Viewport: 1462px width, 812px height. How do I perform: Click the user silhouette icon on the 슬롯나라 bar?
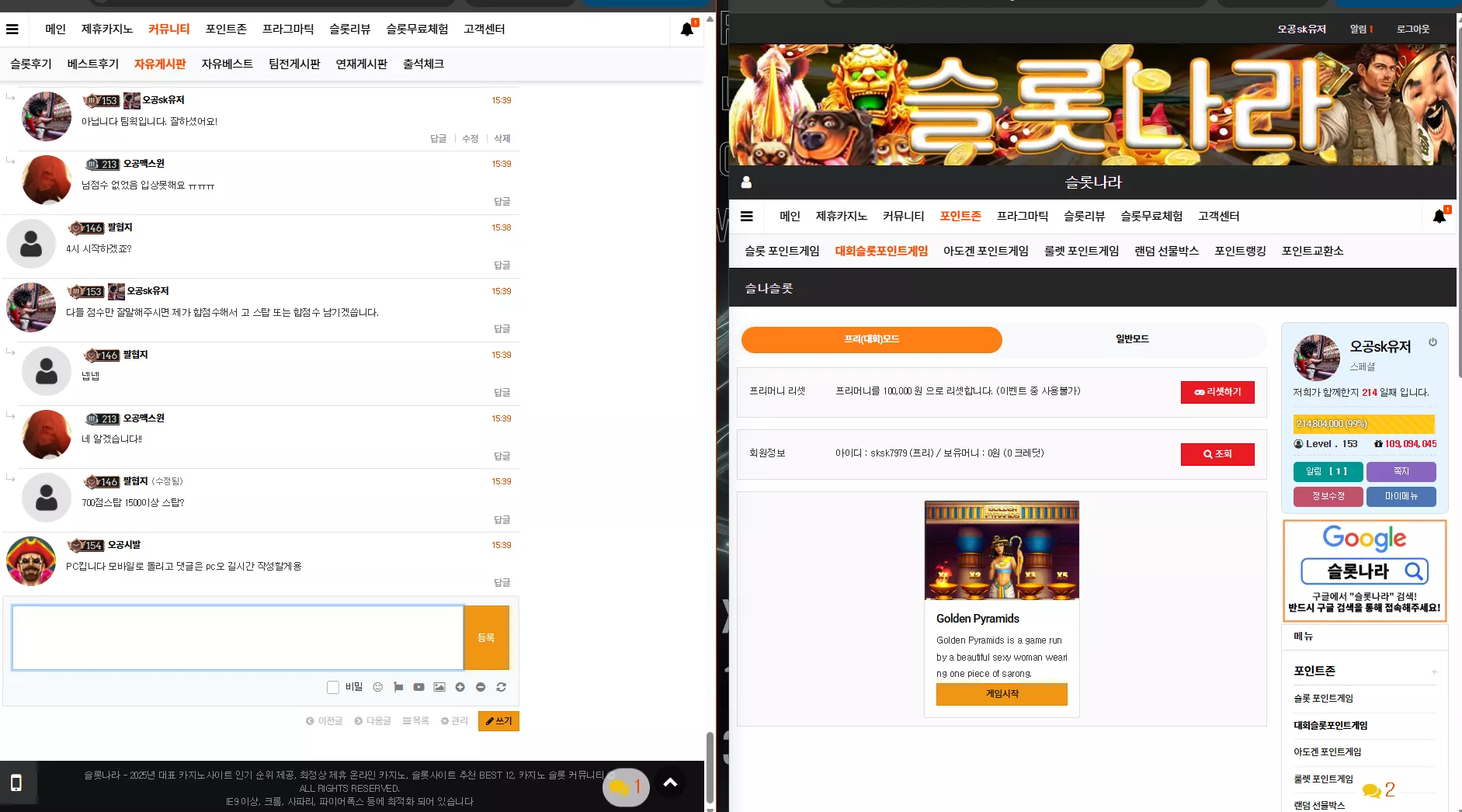point(746,182)
